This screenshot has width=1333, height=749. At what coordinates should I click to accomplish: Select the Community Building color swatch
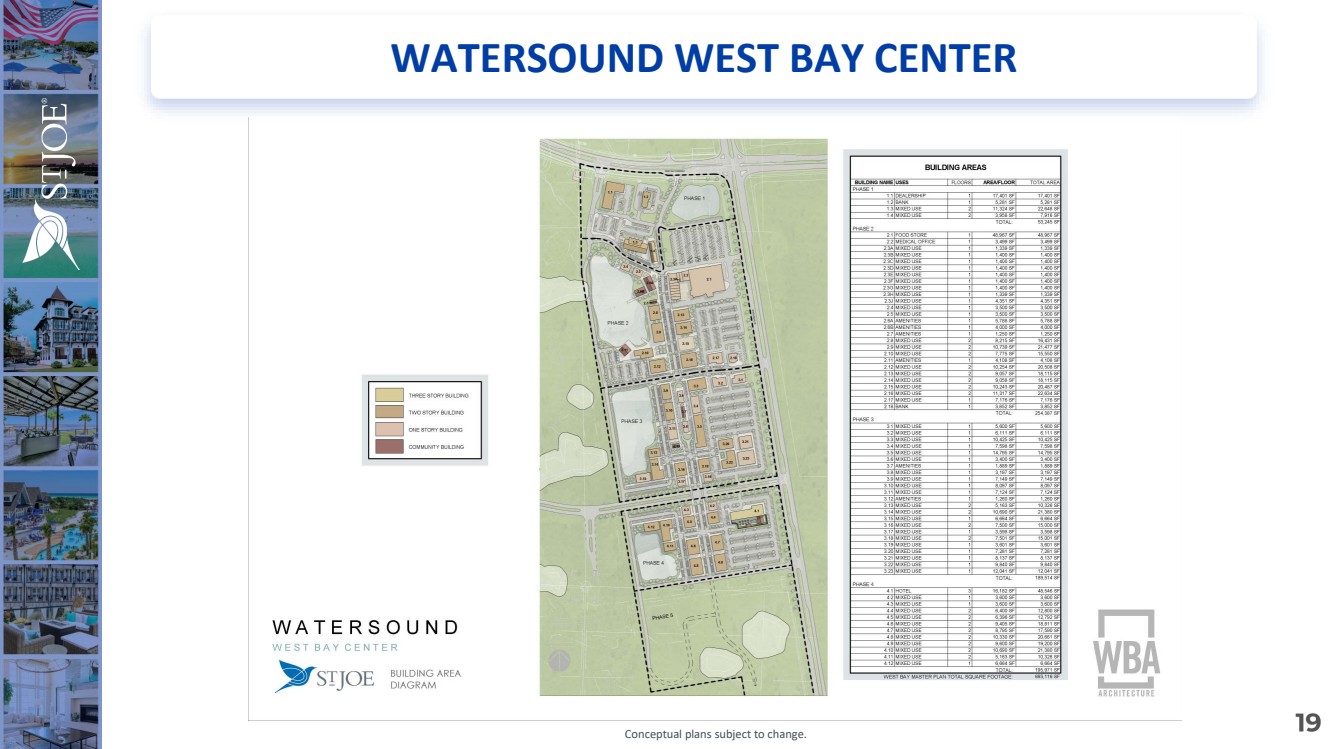click(x=387, y=446)
